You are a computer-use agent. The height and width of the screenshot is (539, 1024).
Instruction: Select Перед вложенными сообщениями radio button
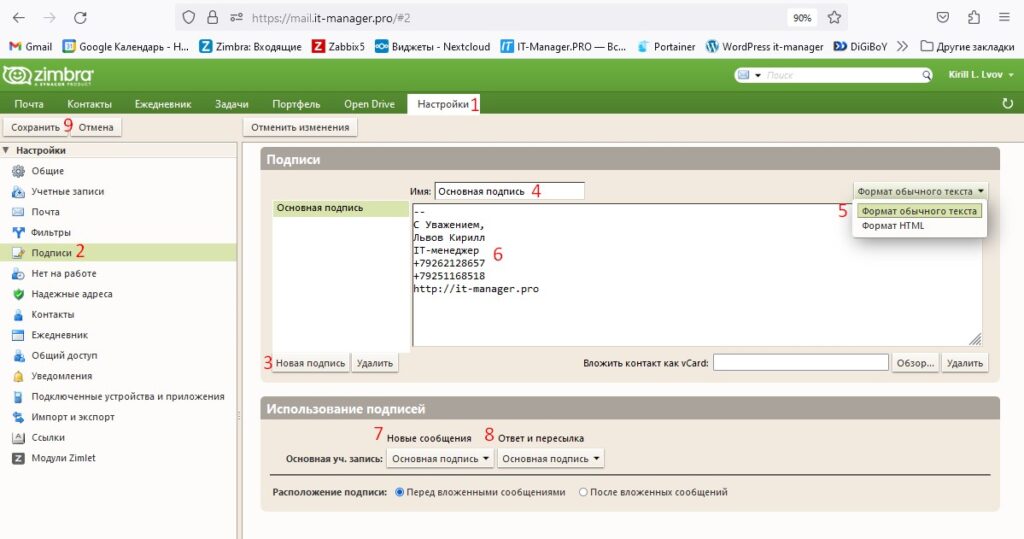coord(399,493)
